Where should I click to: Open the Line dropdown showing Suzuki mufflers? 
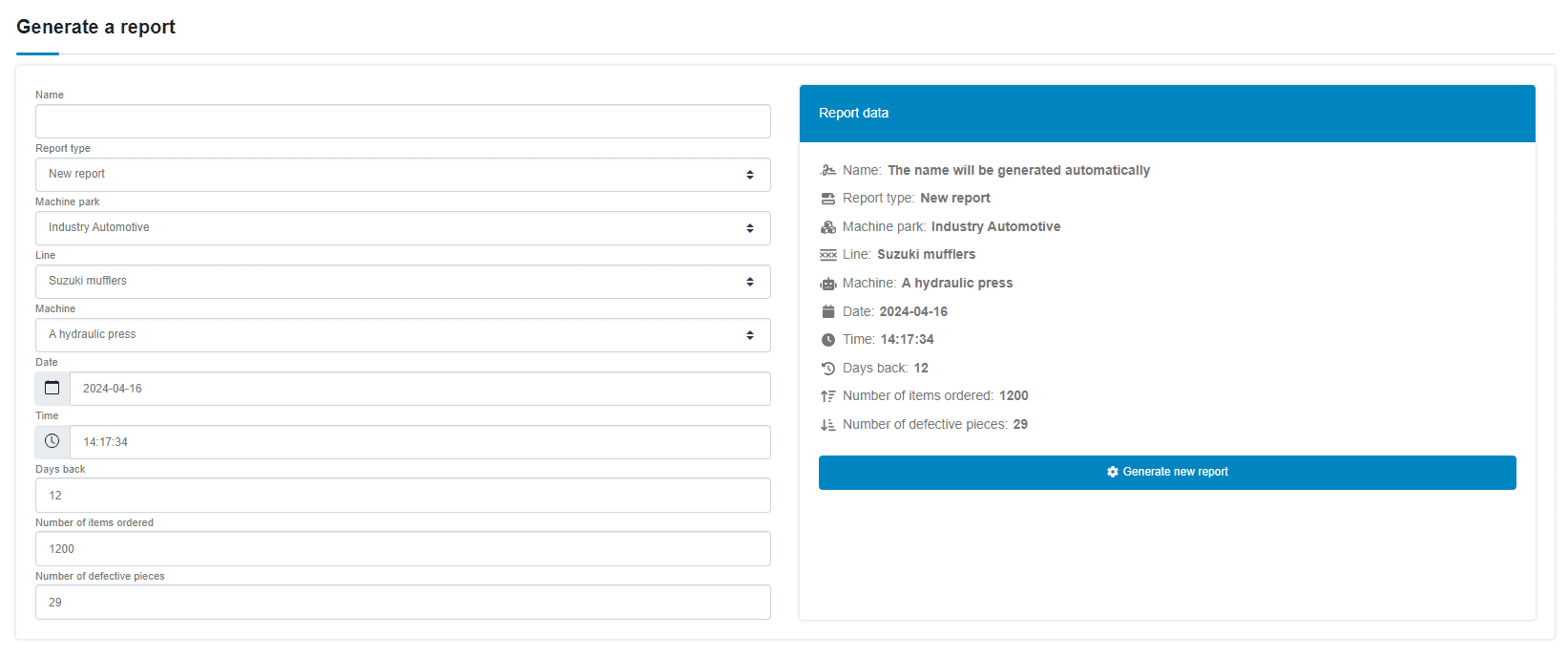(403, 282)
